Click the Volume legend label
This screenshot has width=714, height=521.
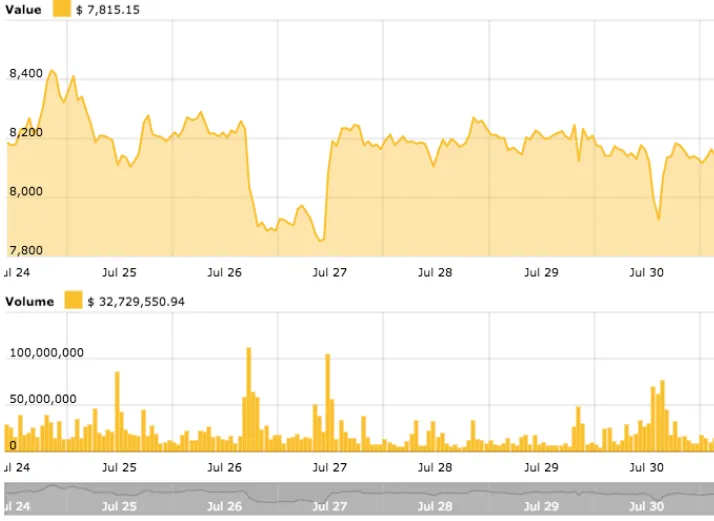click(x=29, y=301)
